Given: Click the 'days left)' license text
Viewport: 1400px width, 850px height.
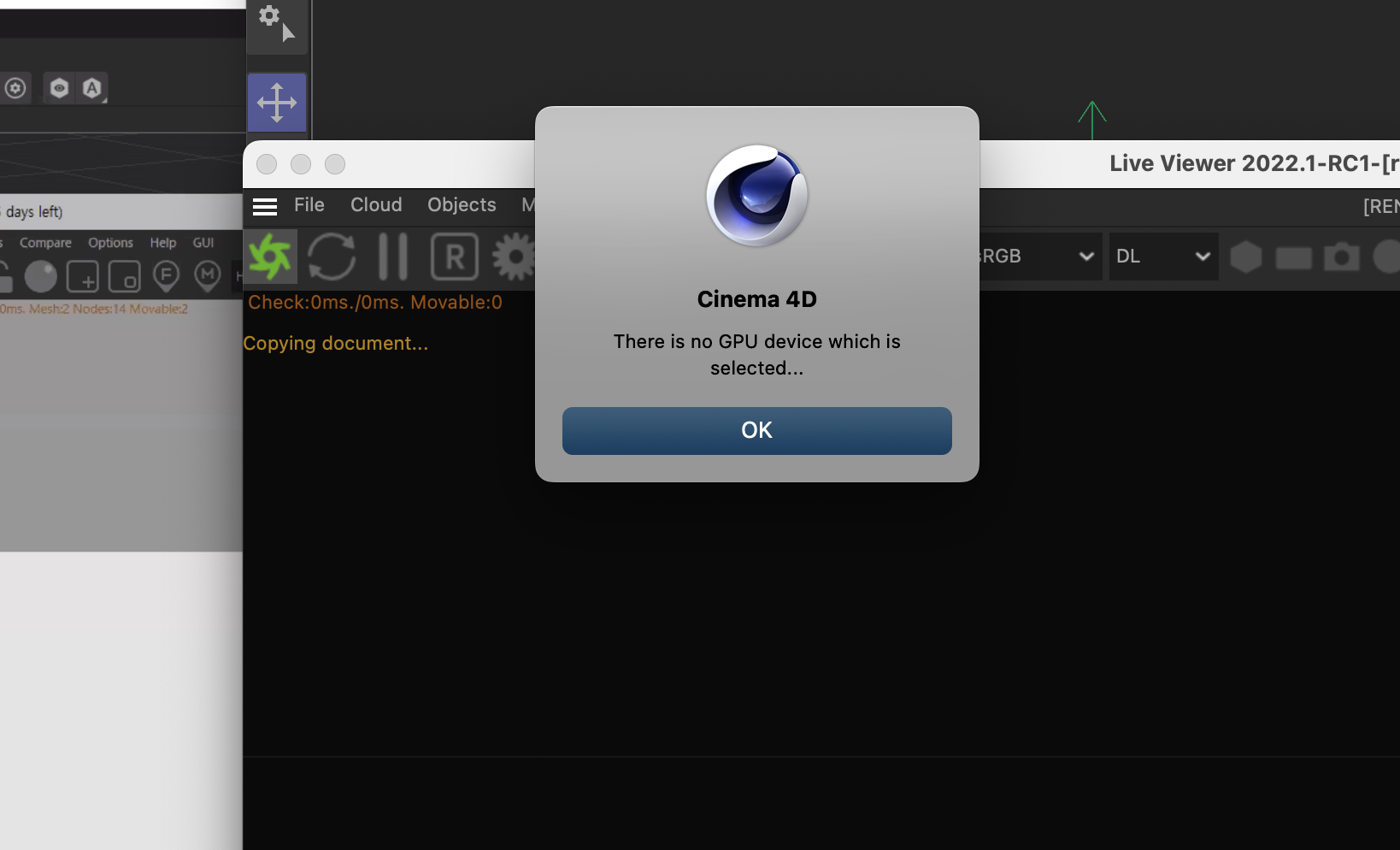Looking at the screenshot, I should coord(34,211).
